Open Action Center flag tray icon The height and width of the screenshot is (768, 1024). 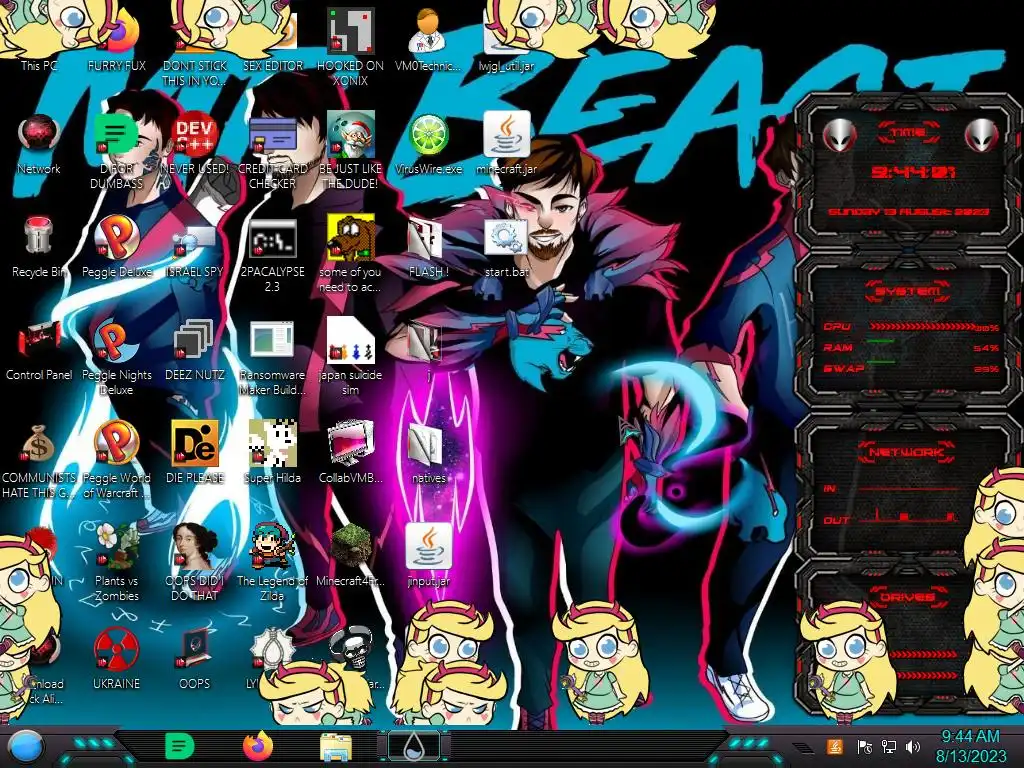click(864, 746)
